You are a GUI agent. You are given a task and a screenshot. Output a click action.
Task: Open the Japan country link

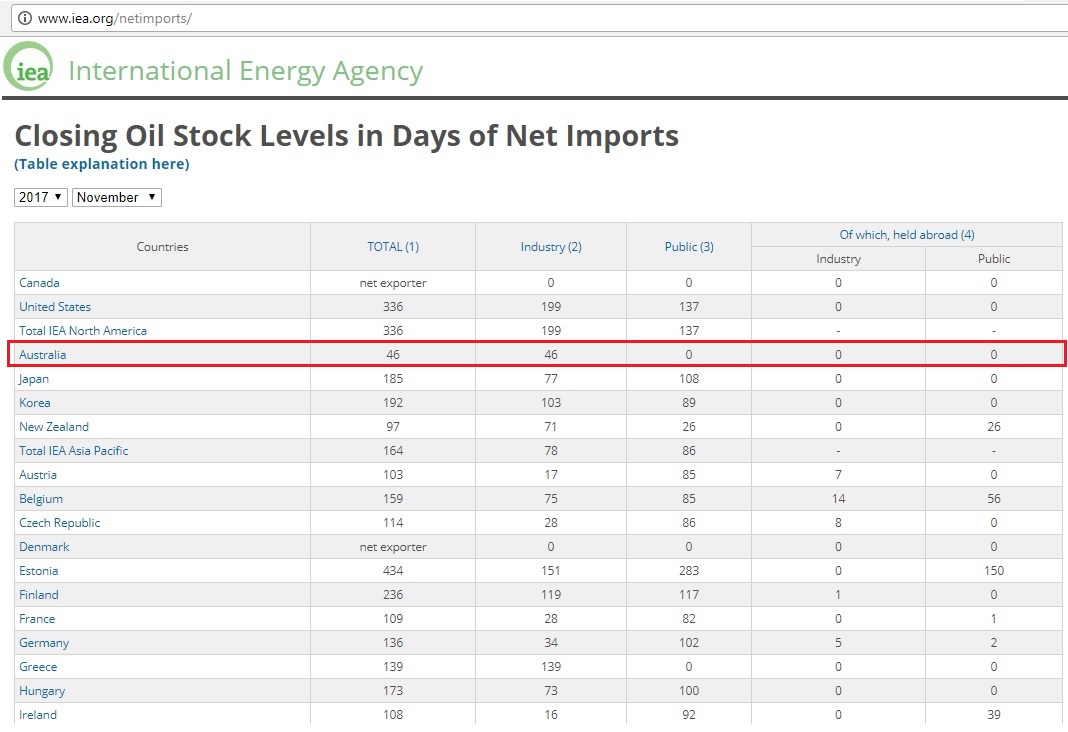tap(34, 379)
